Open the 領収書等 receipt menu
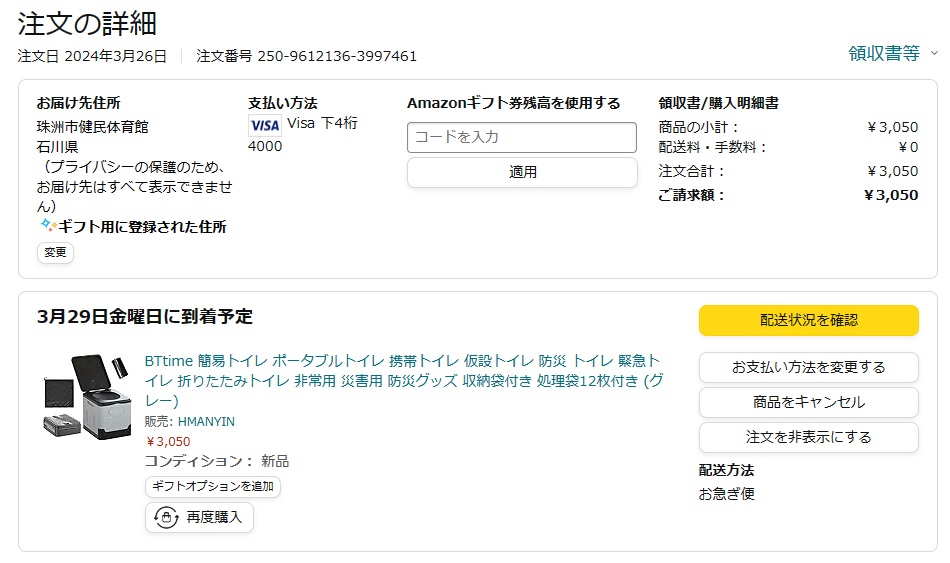 [884, 53]
